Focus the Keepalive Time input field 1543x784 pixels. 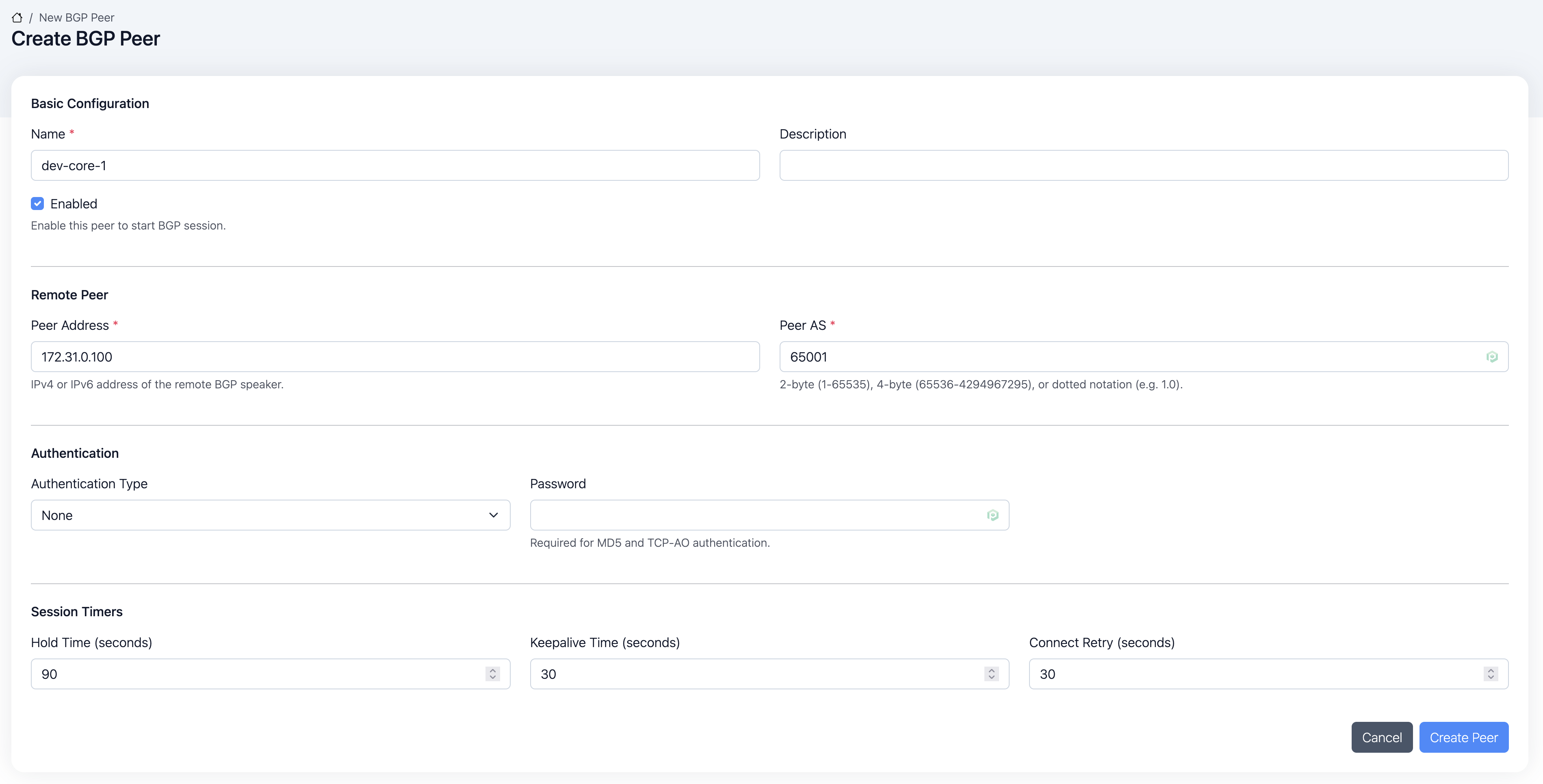(769, 674)
